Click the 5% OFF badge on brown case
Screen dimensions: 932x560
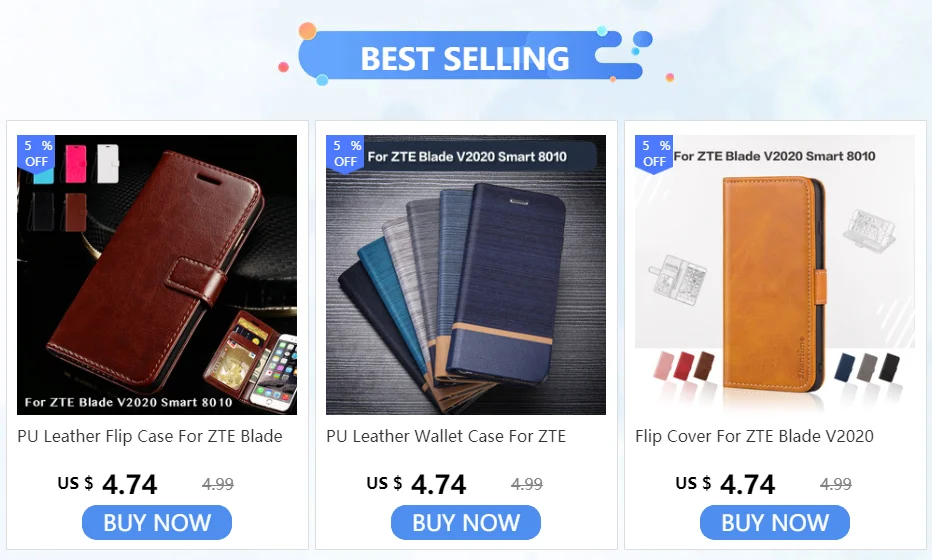36,153
